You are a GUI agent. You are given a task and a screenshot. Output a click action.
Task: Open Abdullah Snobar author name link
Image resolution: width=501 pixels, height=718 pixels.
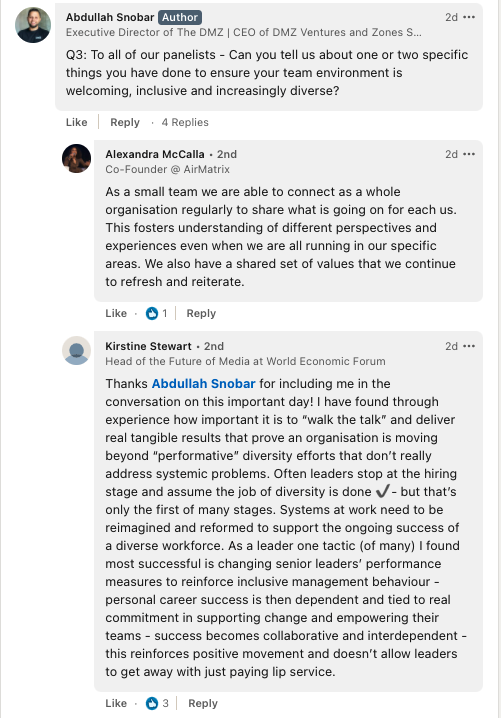[110, 17]
